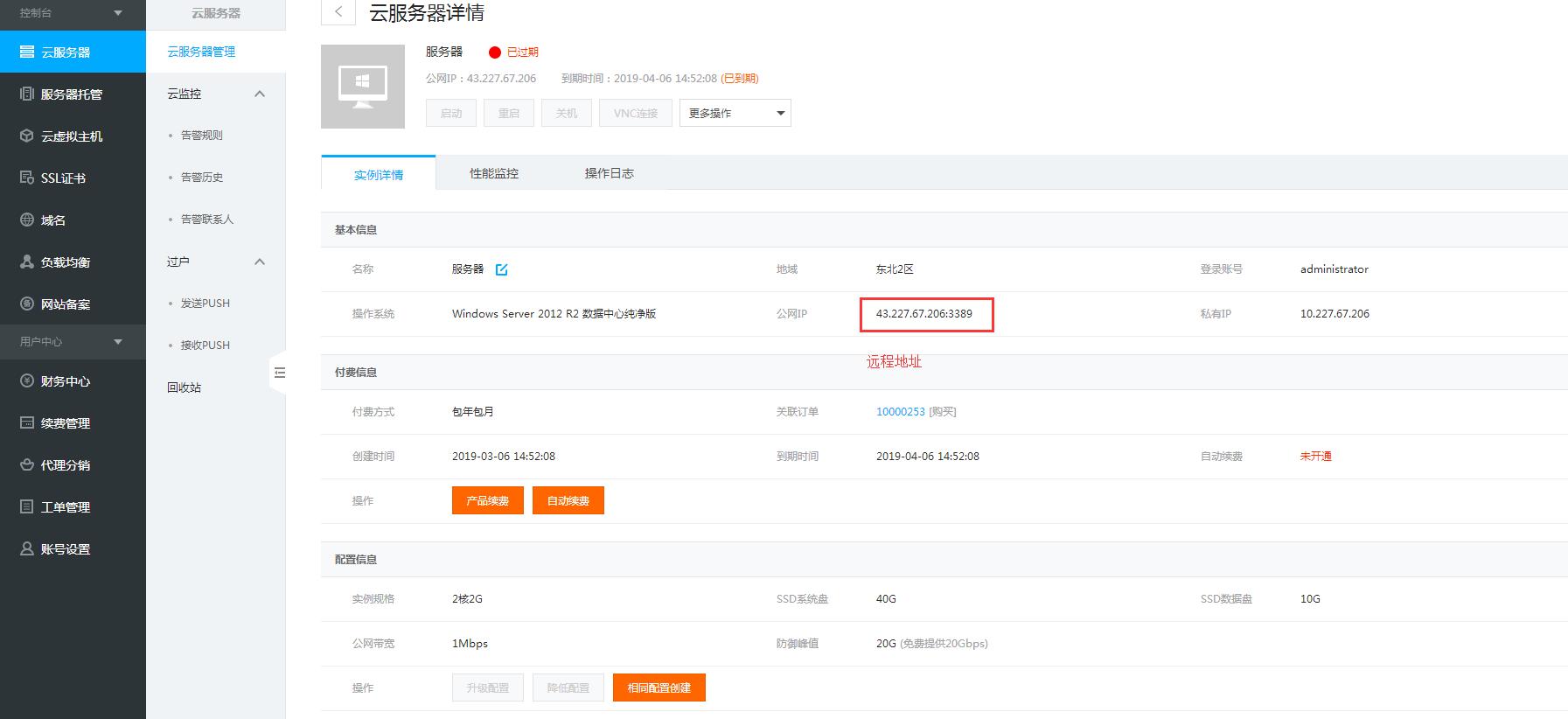Open 服务器托管 in the sidebar
The width and height of the screenshot is (1568, 719).
(71, 94)
